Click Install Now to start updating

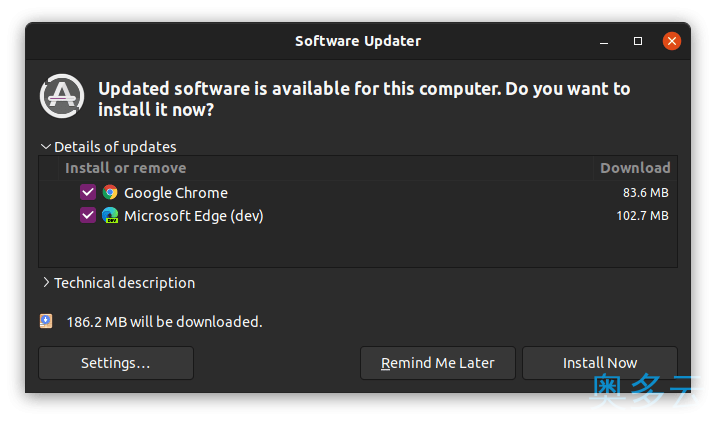(600, 363)
